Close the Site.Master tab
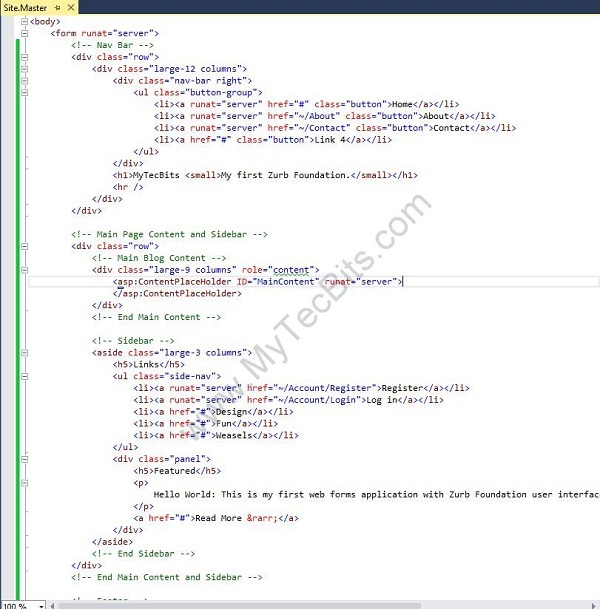 point(71,7)
